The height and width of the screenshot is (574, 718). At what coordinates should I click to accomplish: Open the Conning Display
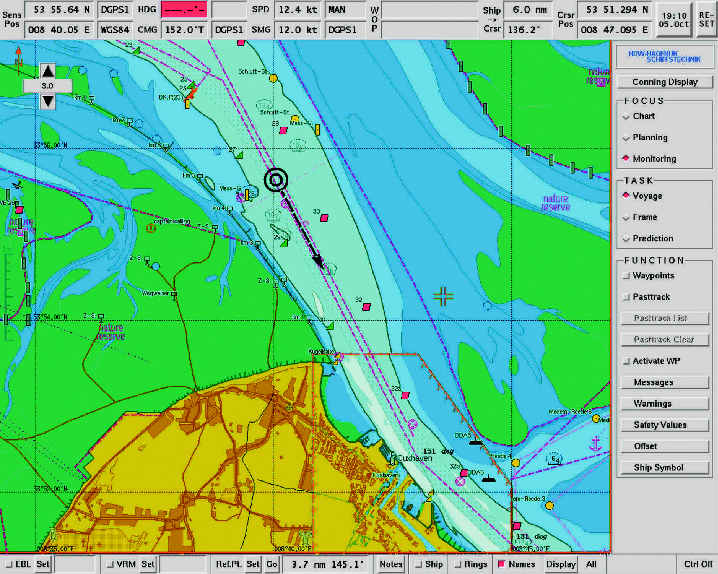coord(665,82)
